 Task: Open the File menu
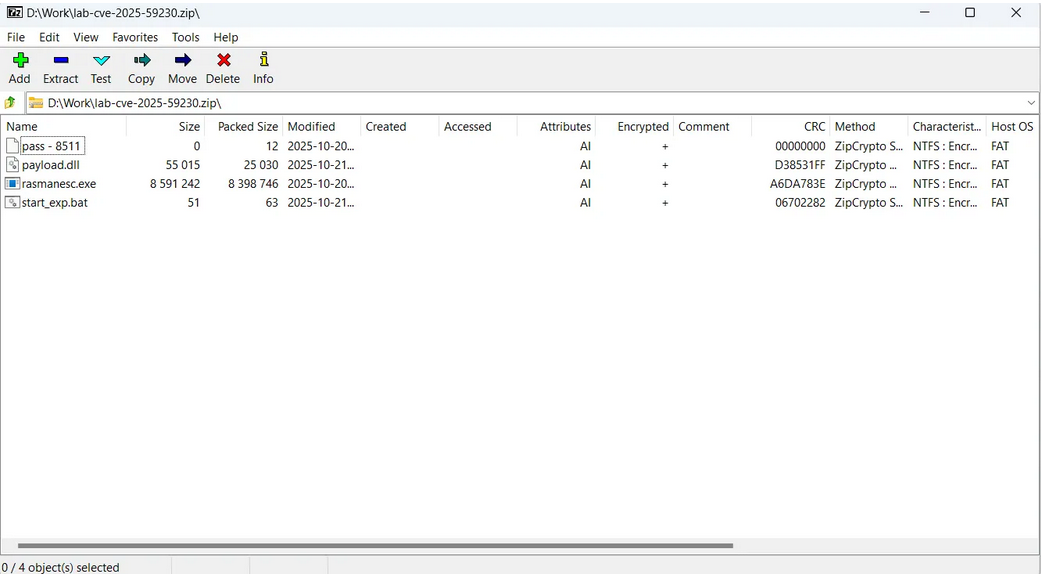(x=16, y=37)
